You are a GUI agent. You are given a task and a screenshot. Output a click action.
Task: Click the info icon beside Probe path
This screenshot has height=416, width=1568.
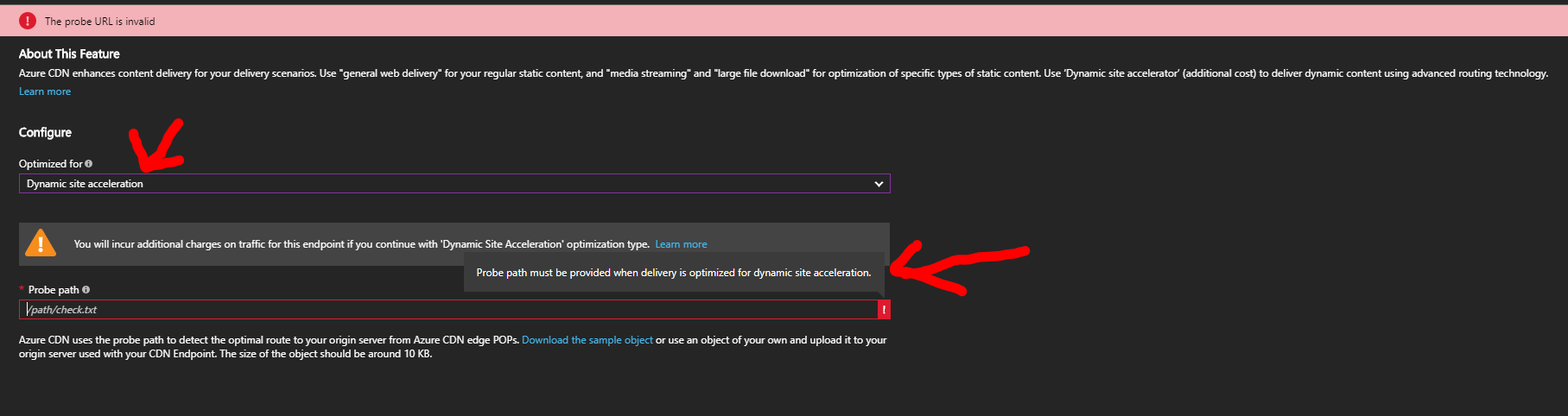(86, 290)
